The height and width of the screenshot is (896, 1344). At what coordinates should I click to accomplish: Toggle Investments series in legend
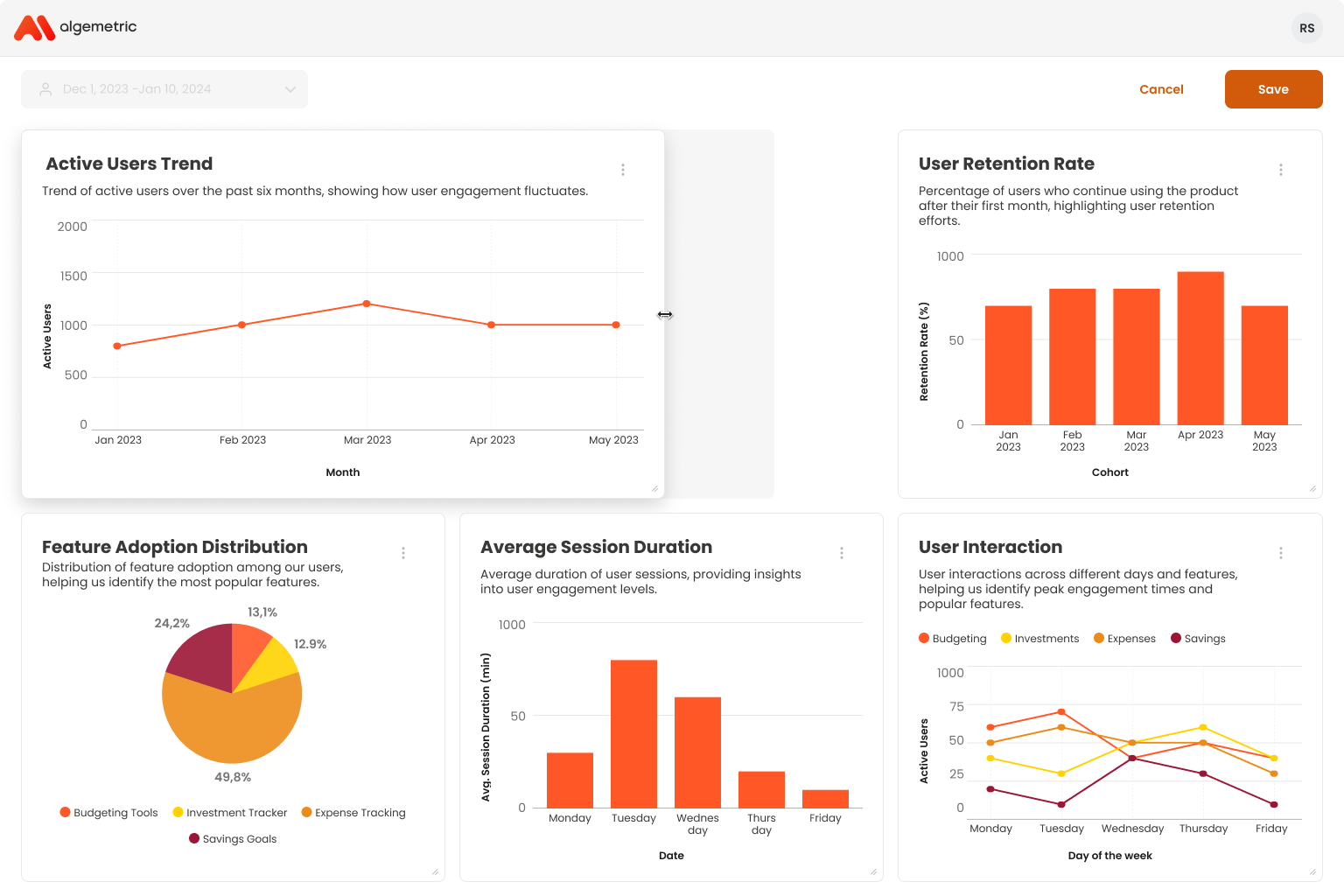1039,638
